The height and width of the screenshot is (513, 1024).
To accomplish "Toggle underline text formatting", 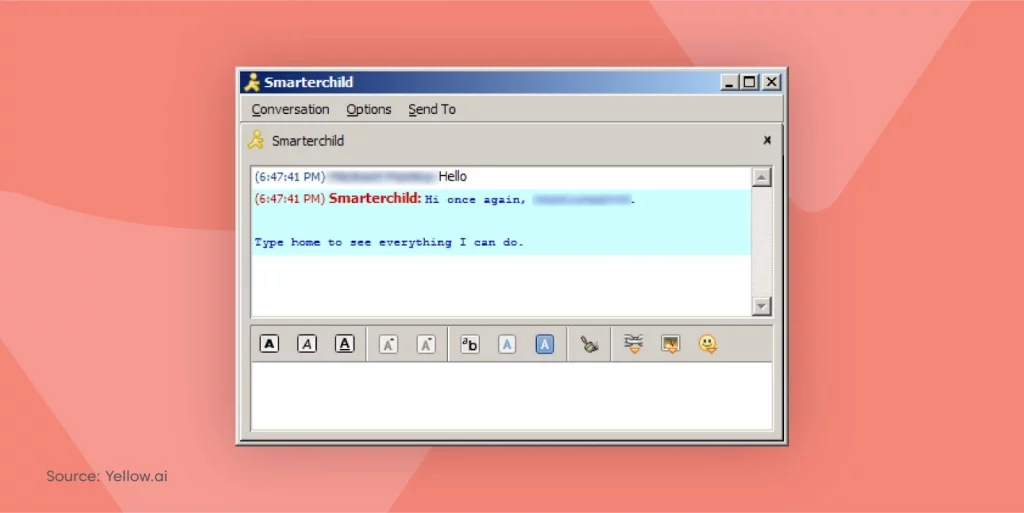I will click(x=345, y=344).
